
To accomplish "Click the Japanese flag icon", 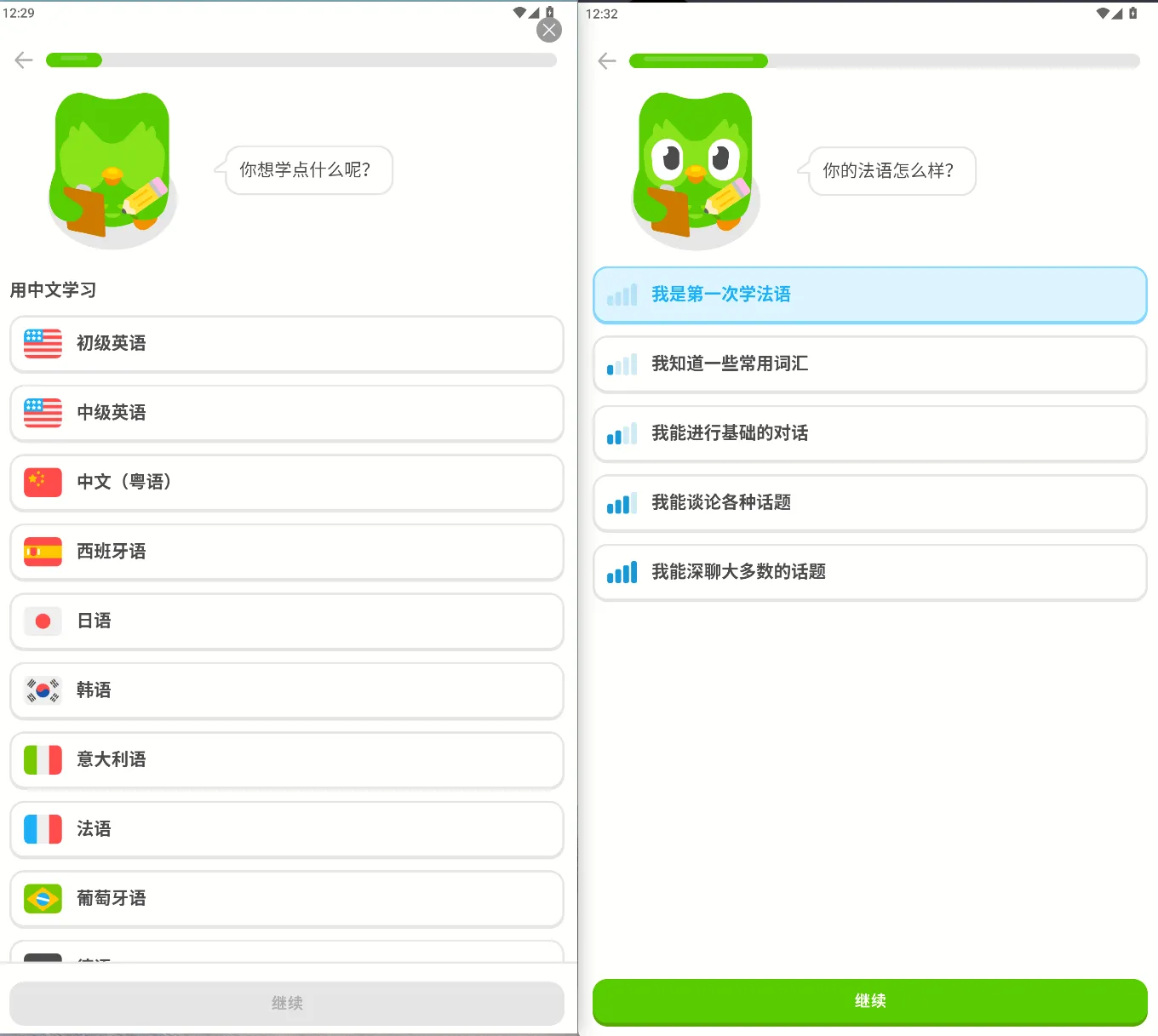I will (43, 621).
